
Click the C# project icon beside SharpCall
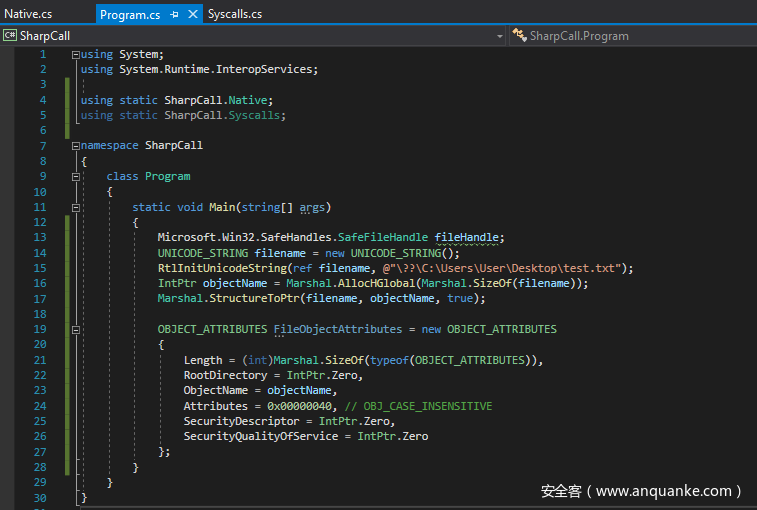[x=10, y=36]
